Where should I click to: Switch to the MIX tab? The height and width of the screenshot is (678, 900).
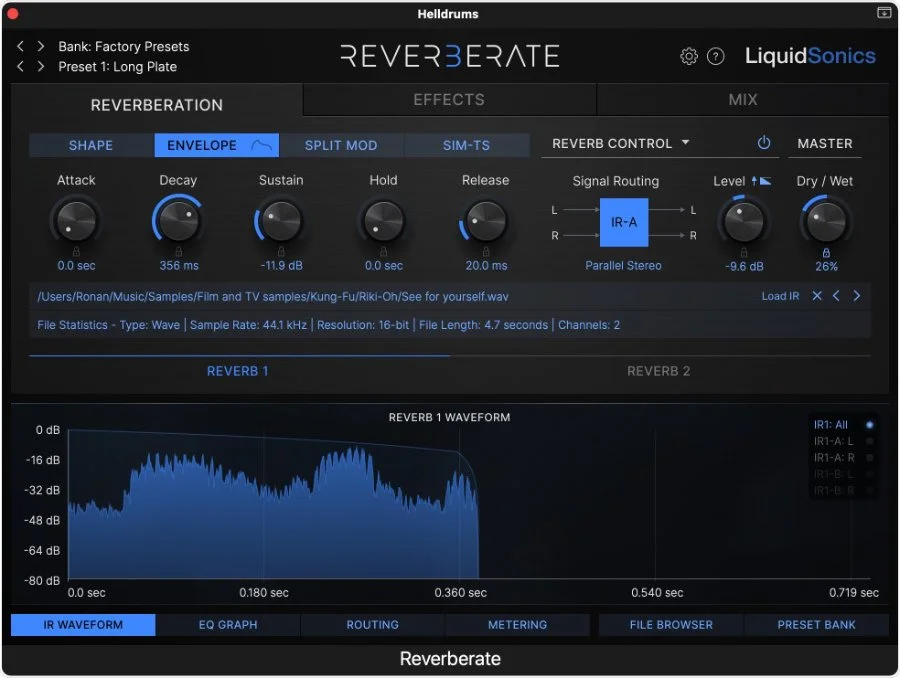pos(743,99)
